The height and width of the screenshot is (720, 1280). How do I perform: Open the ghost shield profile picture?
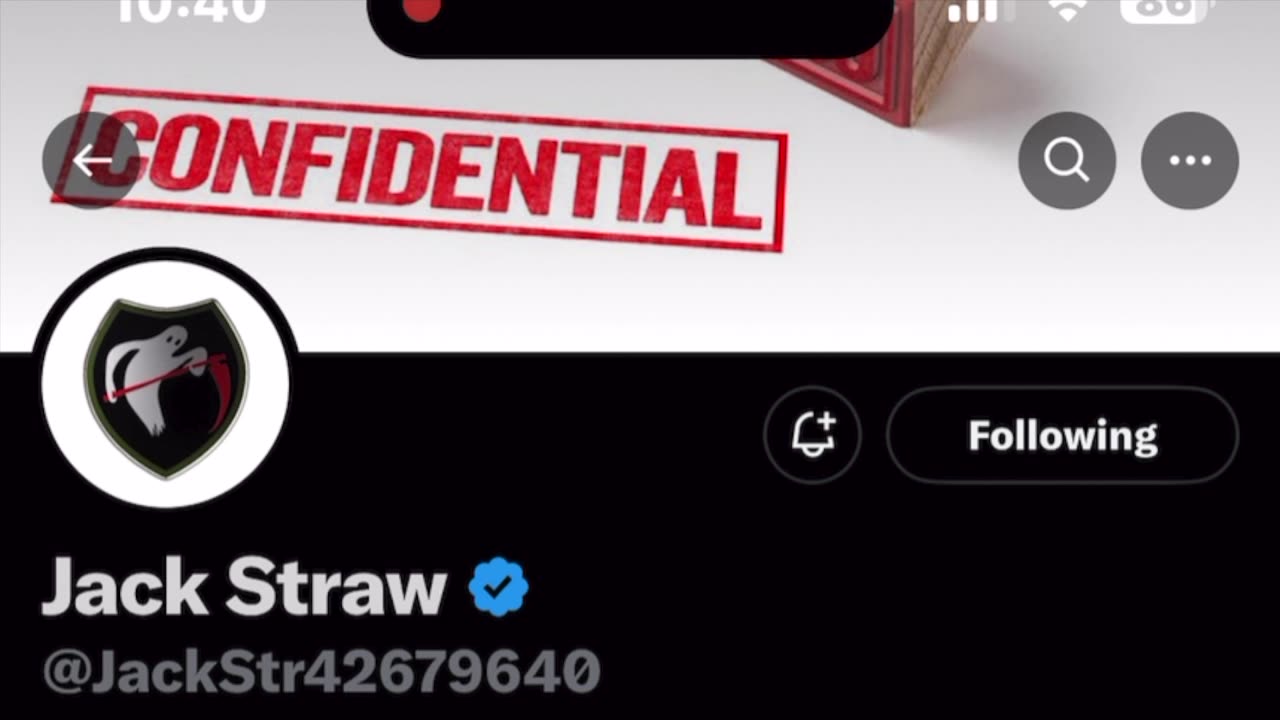click(x=165, y=384)
